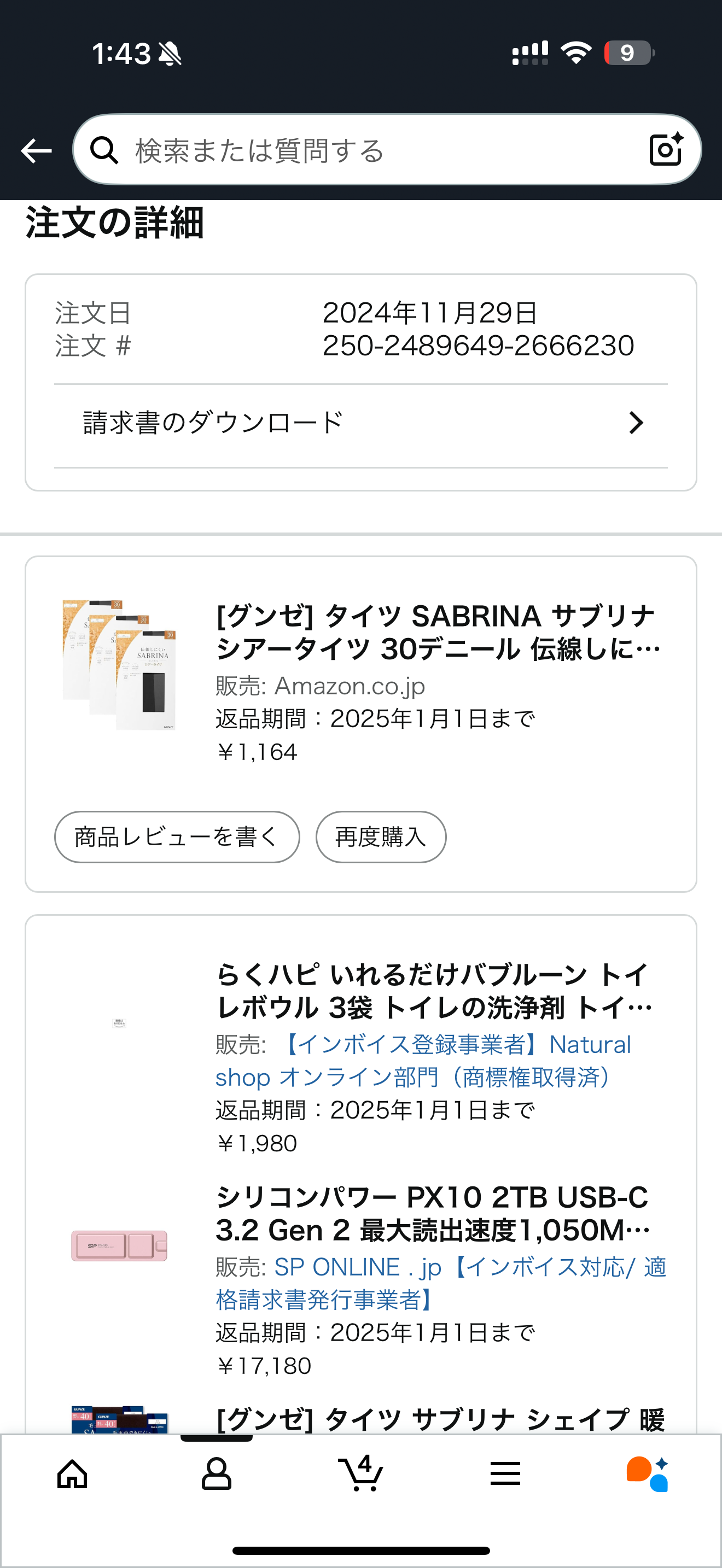Screen dimensions: 722x1568
Task: Tap the back arrow icon
Action: pyautogui.click(x=37, y=150)
